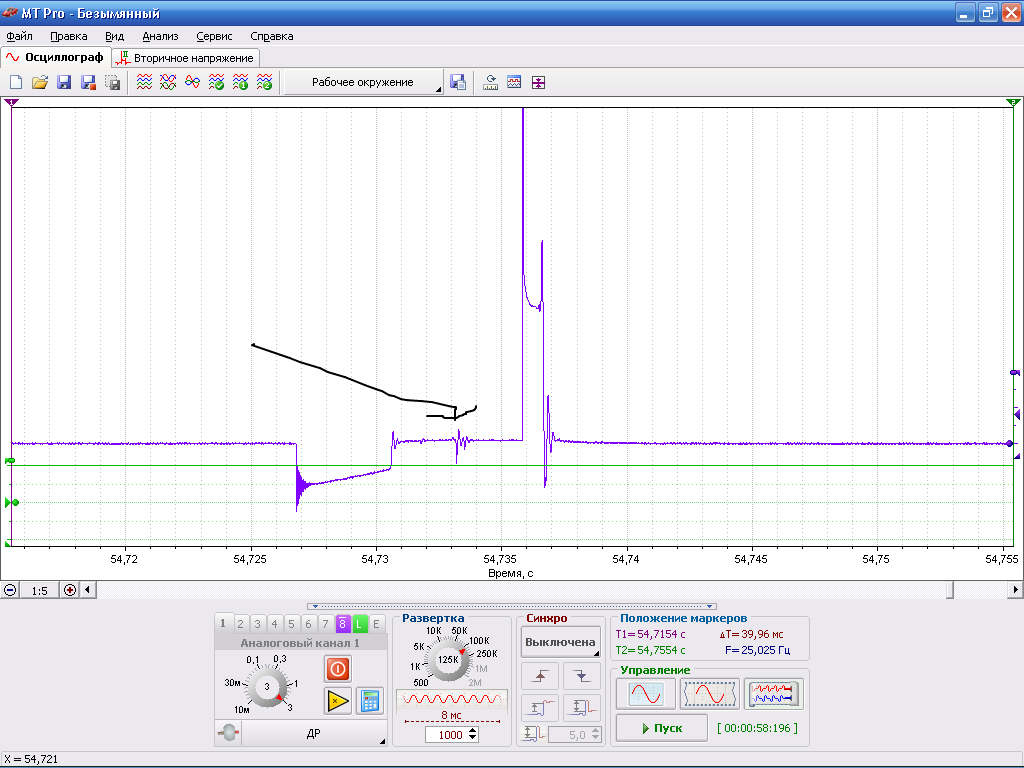Click the New file icon in the toolbar
This screenshot has width=1024, height=768.
coord(16,82)
